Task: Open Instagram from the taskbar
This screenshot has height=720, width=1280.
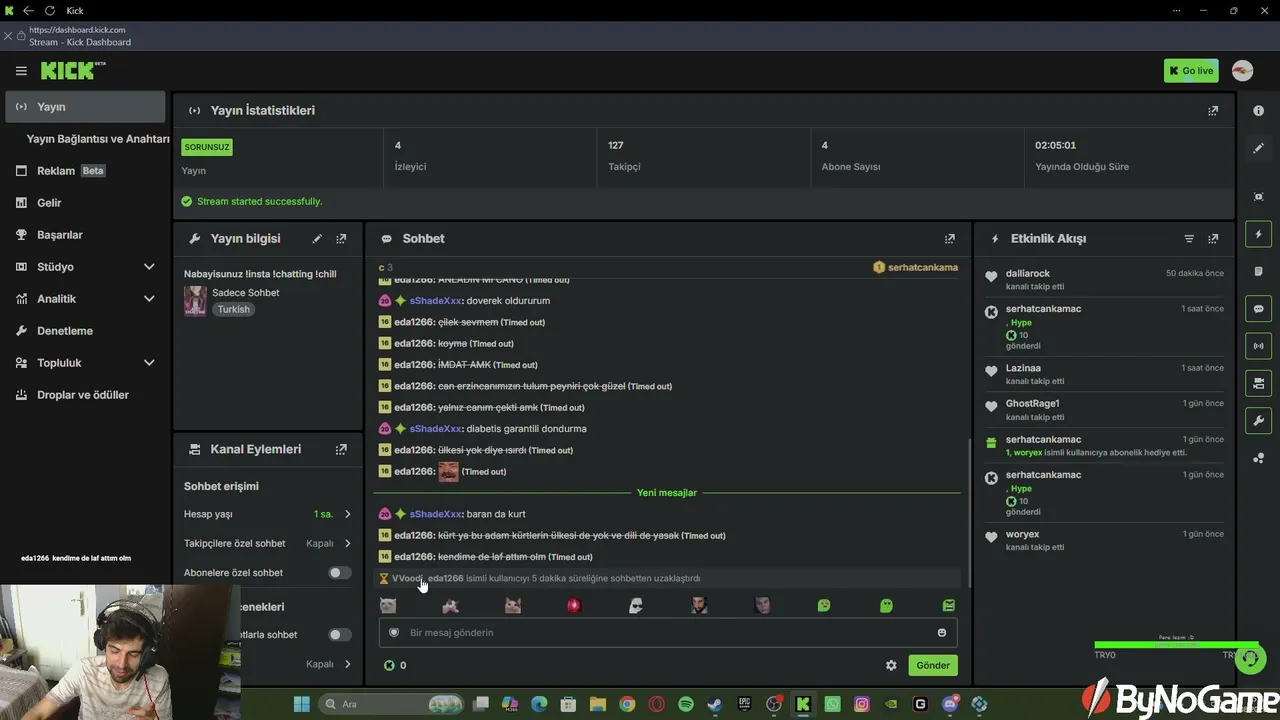Action: click(x=862, y=704)
